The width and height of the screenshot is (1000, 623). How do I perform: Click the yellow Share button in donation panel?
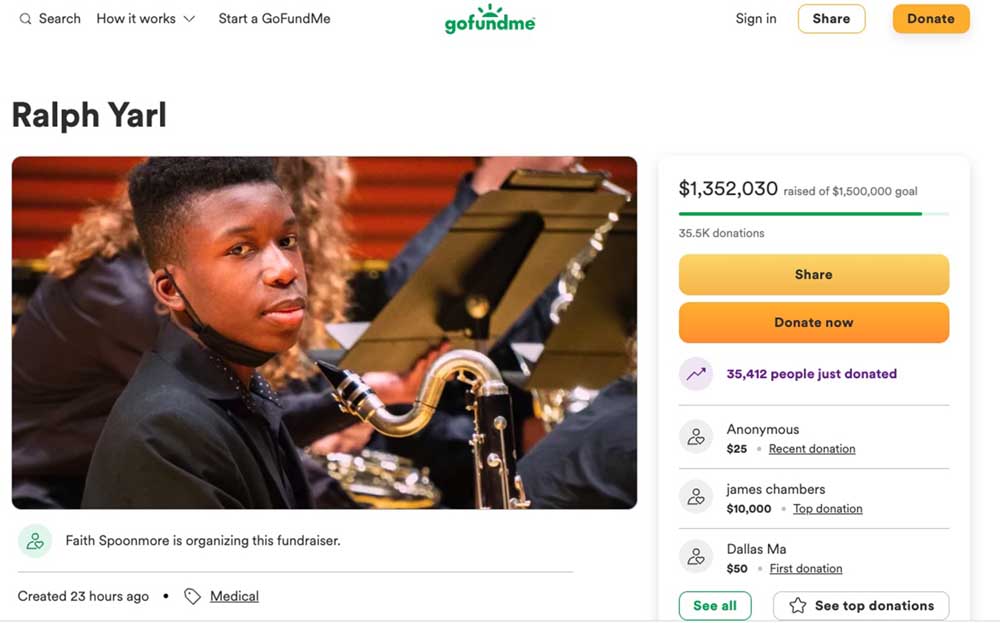tap(813, 275)
